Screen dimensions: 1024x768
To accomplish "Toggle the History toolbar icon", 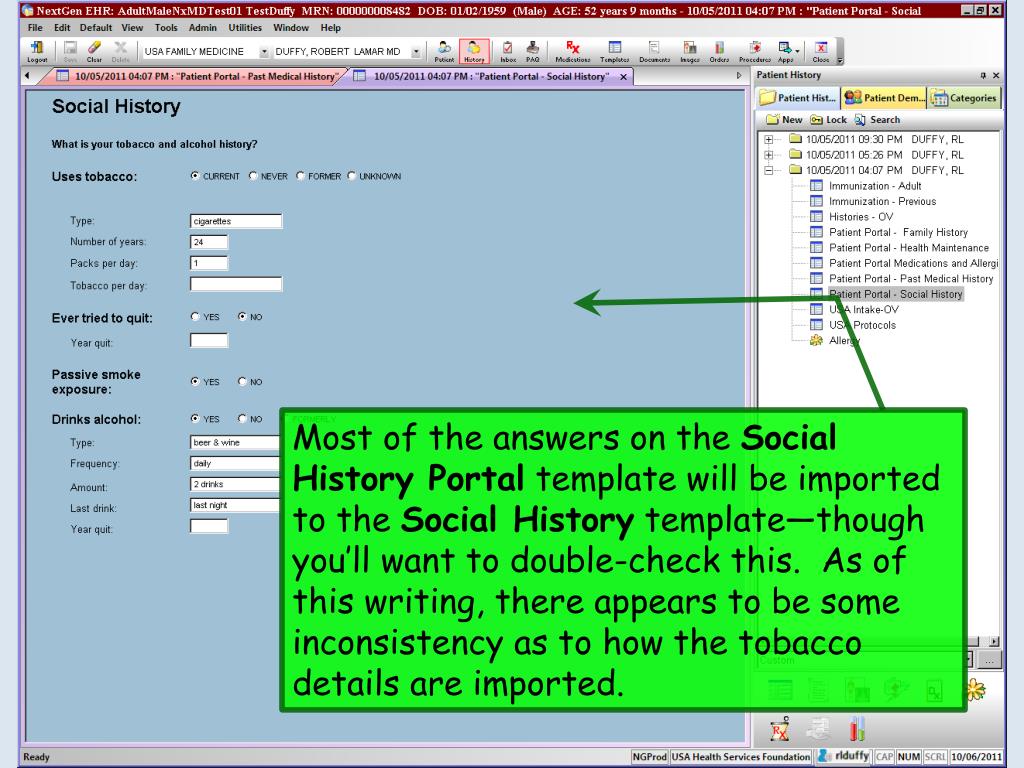I will (474, 51).
